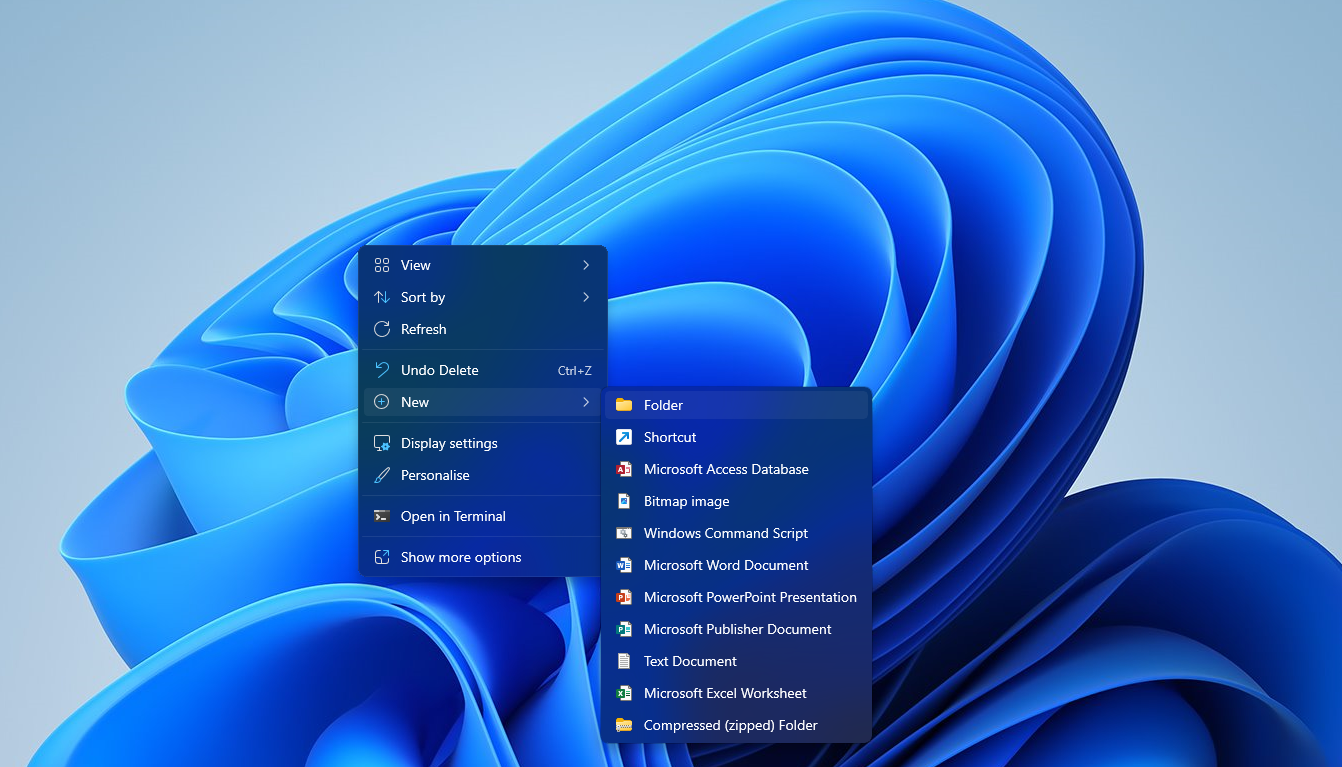Viewport: 1342px width, 767px height.
Task: Create a new Folder from submenu
Action: (x=737, y=405)
